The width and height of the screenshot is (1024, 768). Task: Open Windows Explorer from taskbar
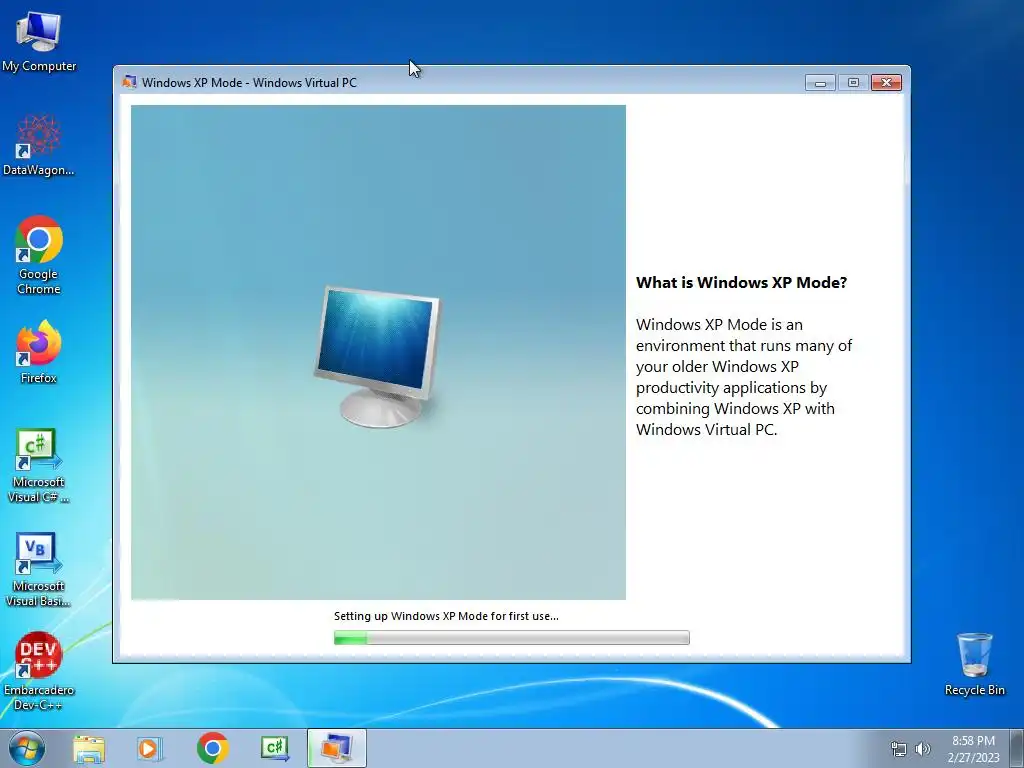(89, 748)
